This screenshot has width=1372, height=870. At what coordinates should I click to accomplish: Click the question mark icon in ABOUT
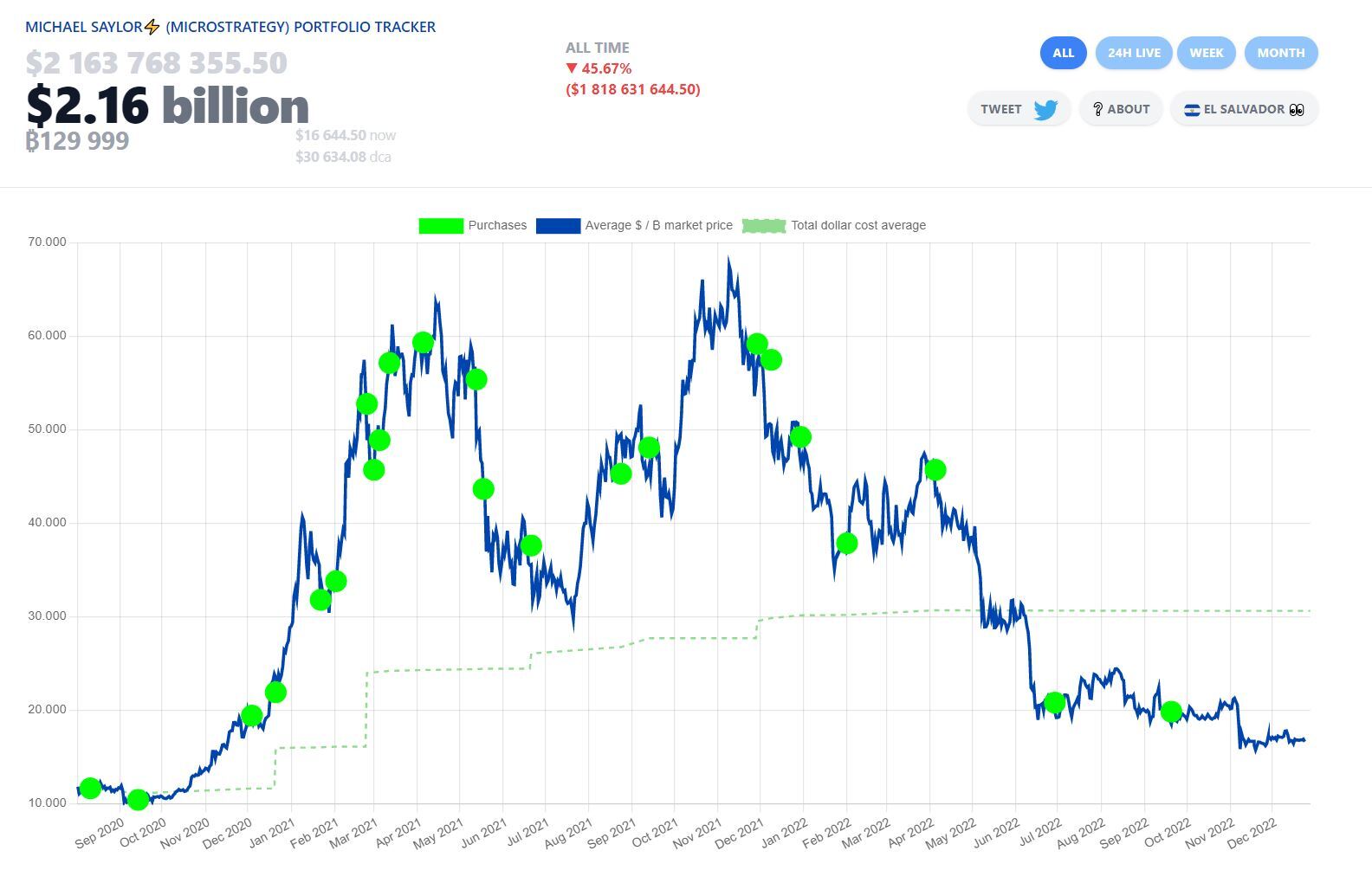pos(1097,109)
